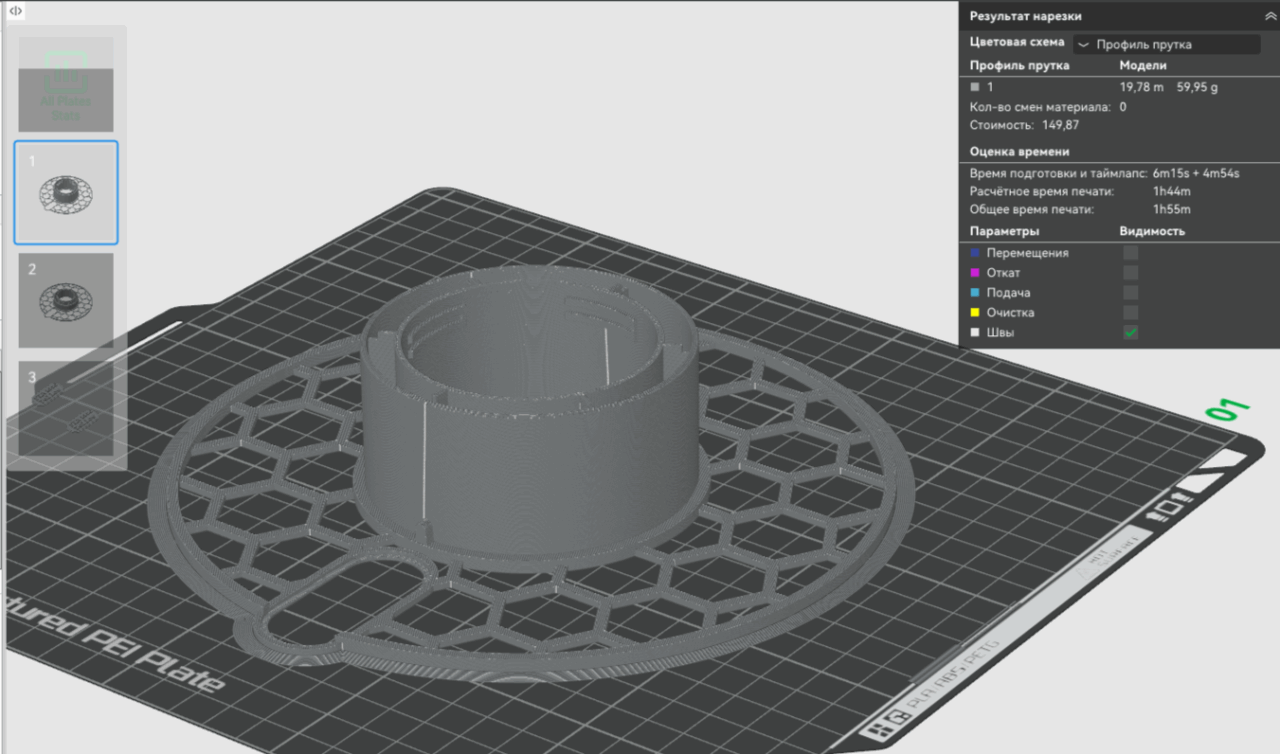Click the green 01 plate number label

[x=1228, y=410]
